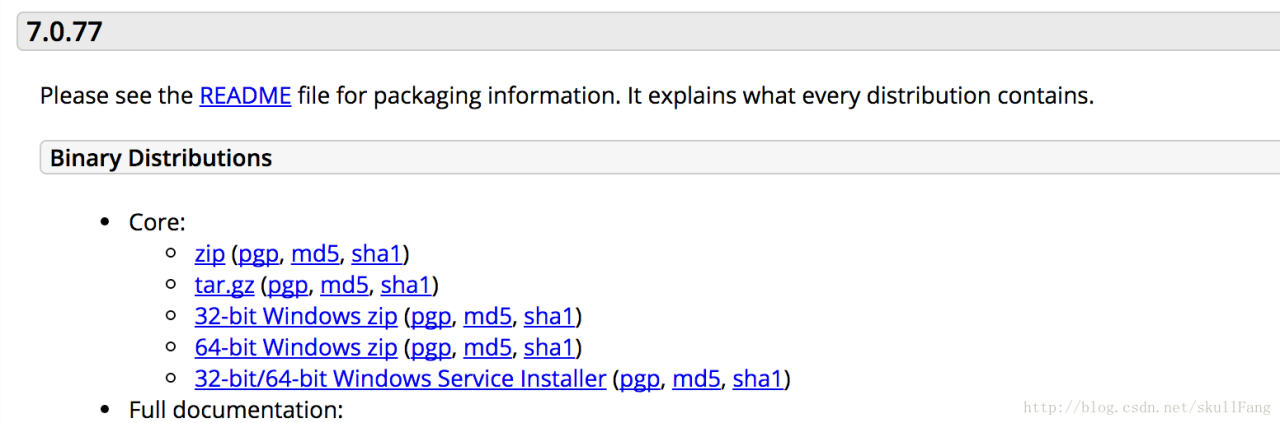
Task: Open the pgp signature for tar.gz
Action: tap(287, 285)
